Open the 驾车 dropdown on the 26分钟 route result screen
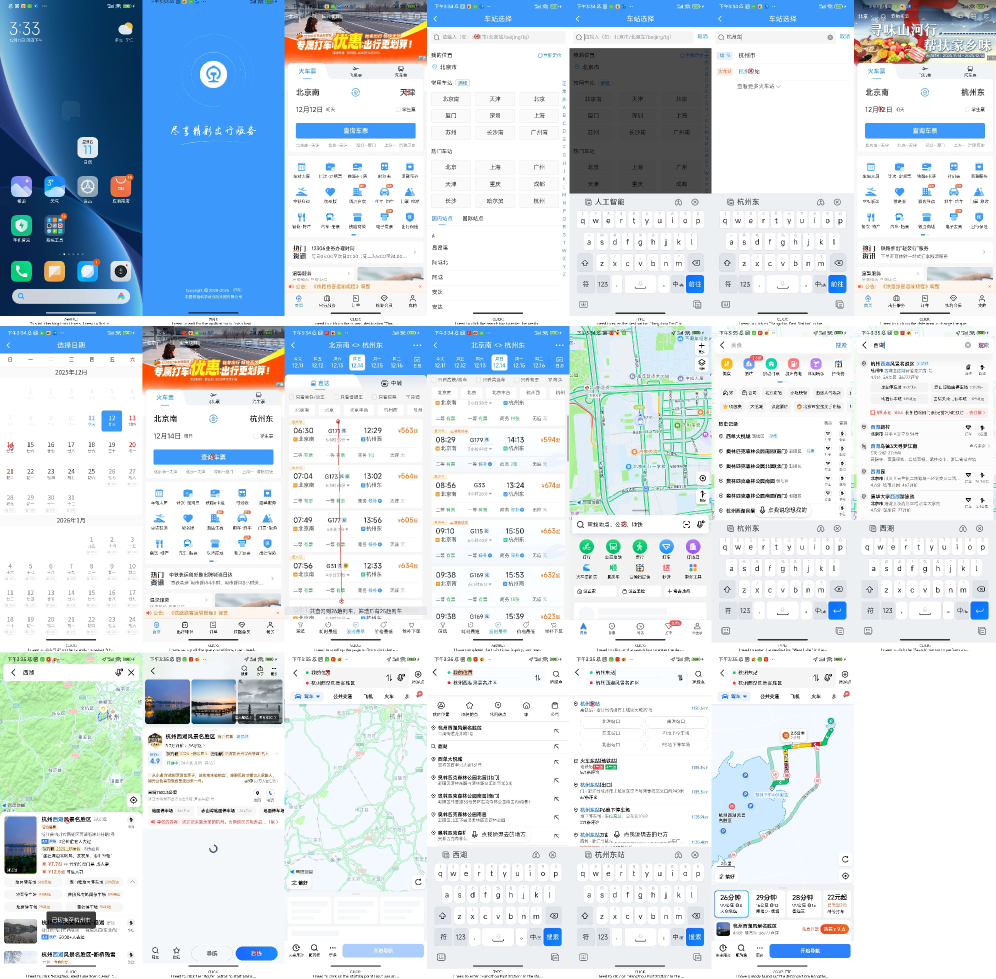The width and height of the screenshot is (996, 979). tap(733, 696)
